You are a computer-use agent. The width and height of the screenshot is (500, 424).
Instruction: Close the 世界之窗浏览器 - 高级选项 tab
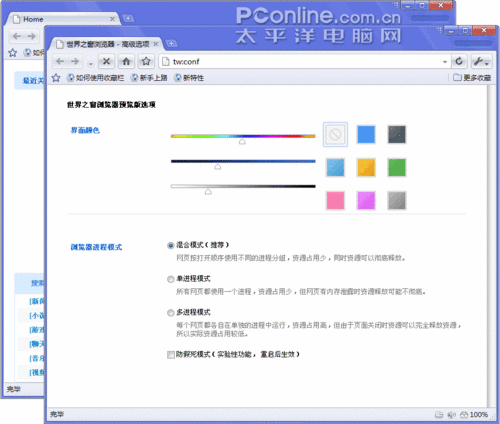(156, 44)
